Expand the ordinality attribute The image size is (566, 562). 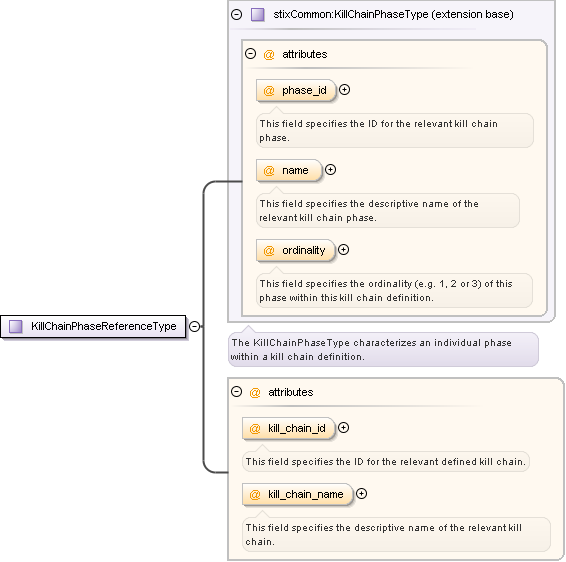pyautogui.click(x=343, y=250)
